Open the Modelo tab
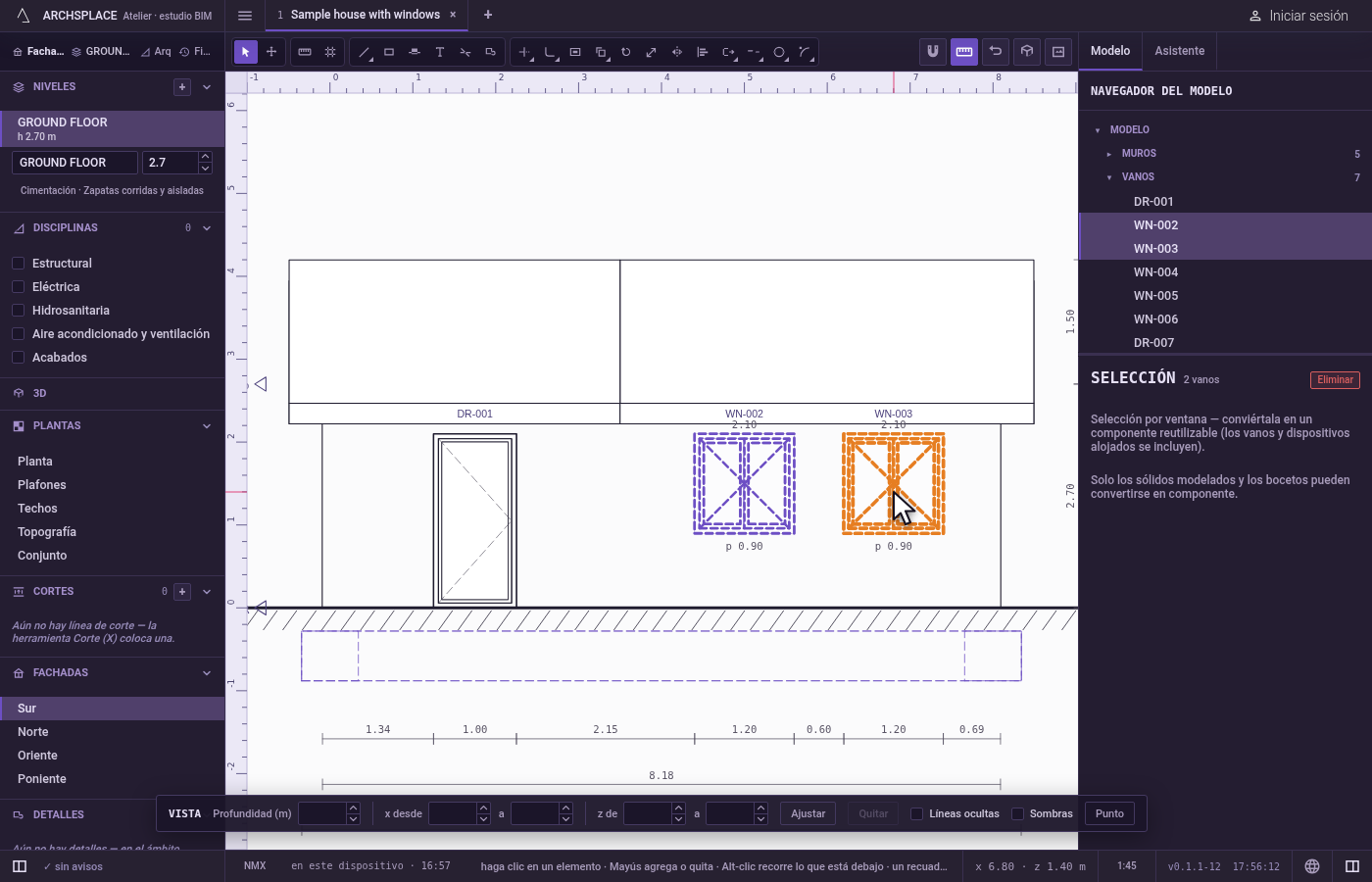This screenshot has width=1372, height=882. [x=1110, y=51]
